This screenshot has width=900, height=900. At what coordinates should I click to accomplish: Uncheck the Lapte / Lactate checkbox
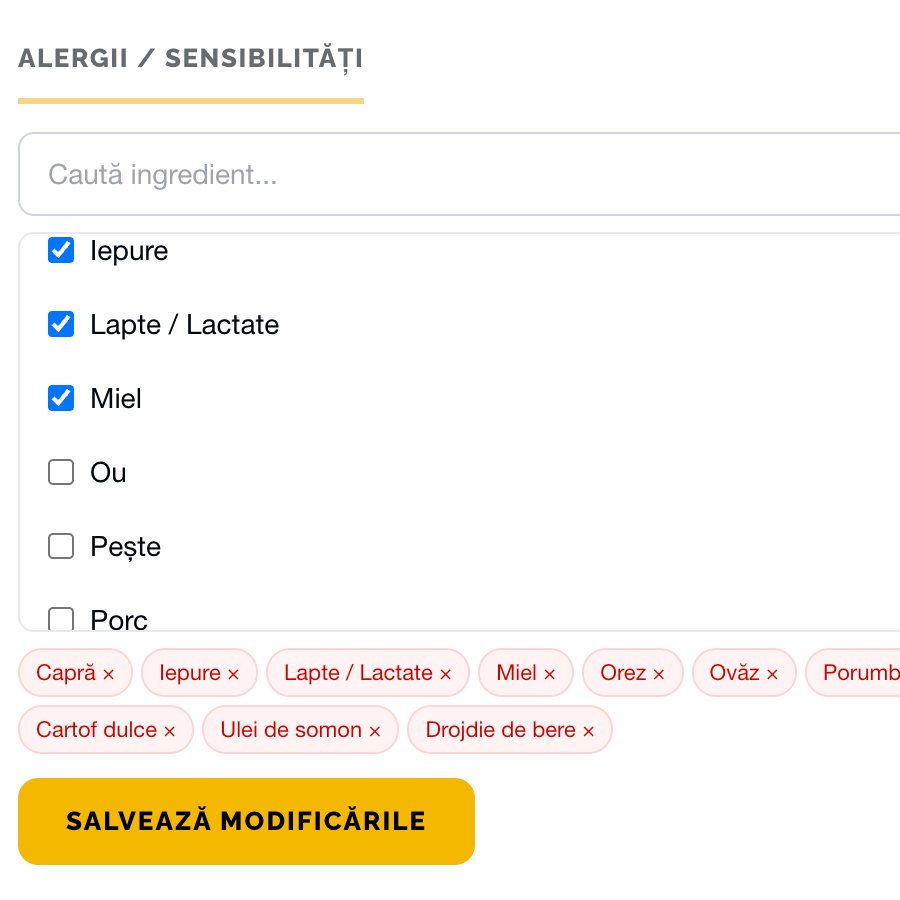pos(62,324)
